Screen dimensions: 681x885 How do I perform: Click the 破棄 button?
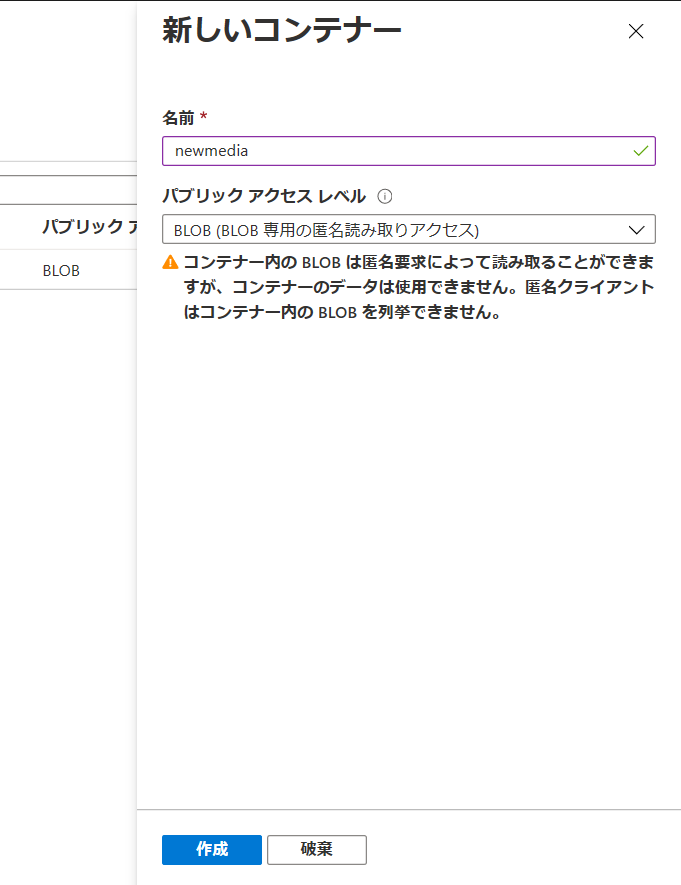click(x=317, y=849)
